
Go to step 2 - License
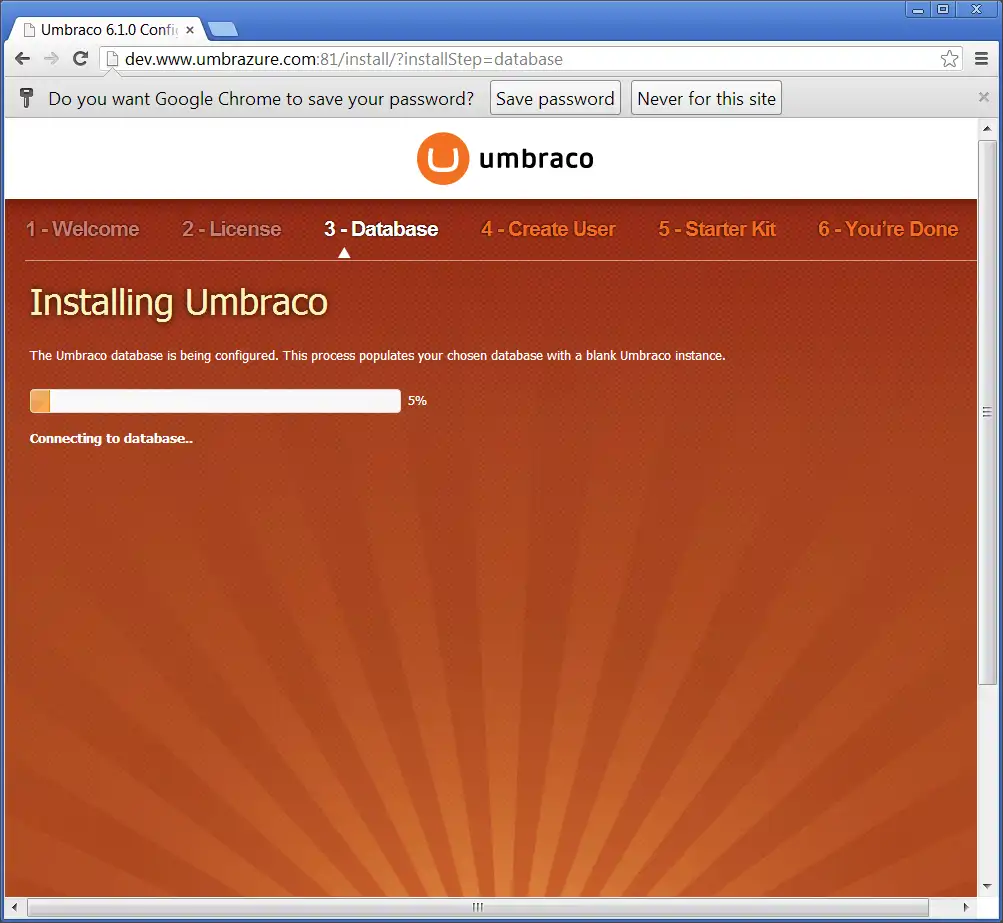pyautogui.click(x=232, y=229)
